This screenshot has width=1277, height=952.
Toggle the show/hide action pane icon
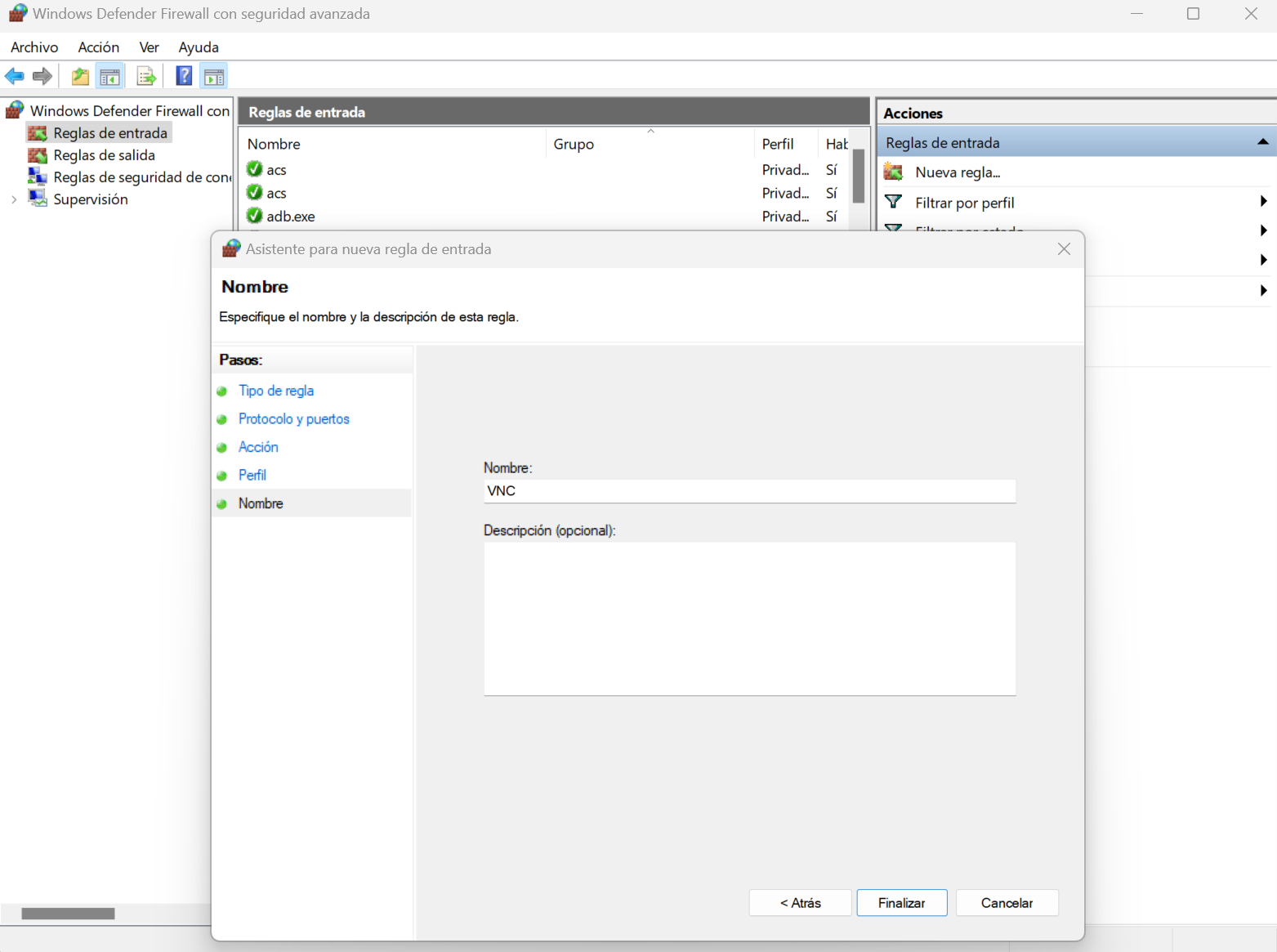tap(214, 77)
